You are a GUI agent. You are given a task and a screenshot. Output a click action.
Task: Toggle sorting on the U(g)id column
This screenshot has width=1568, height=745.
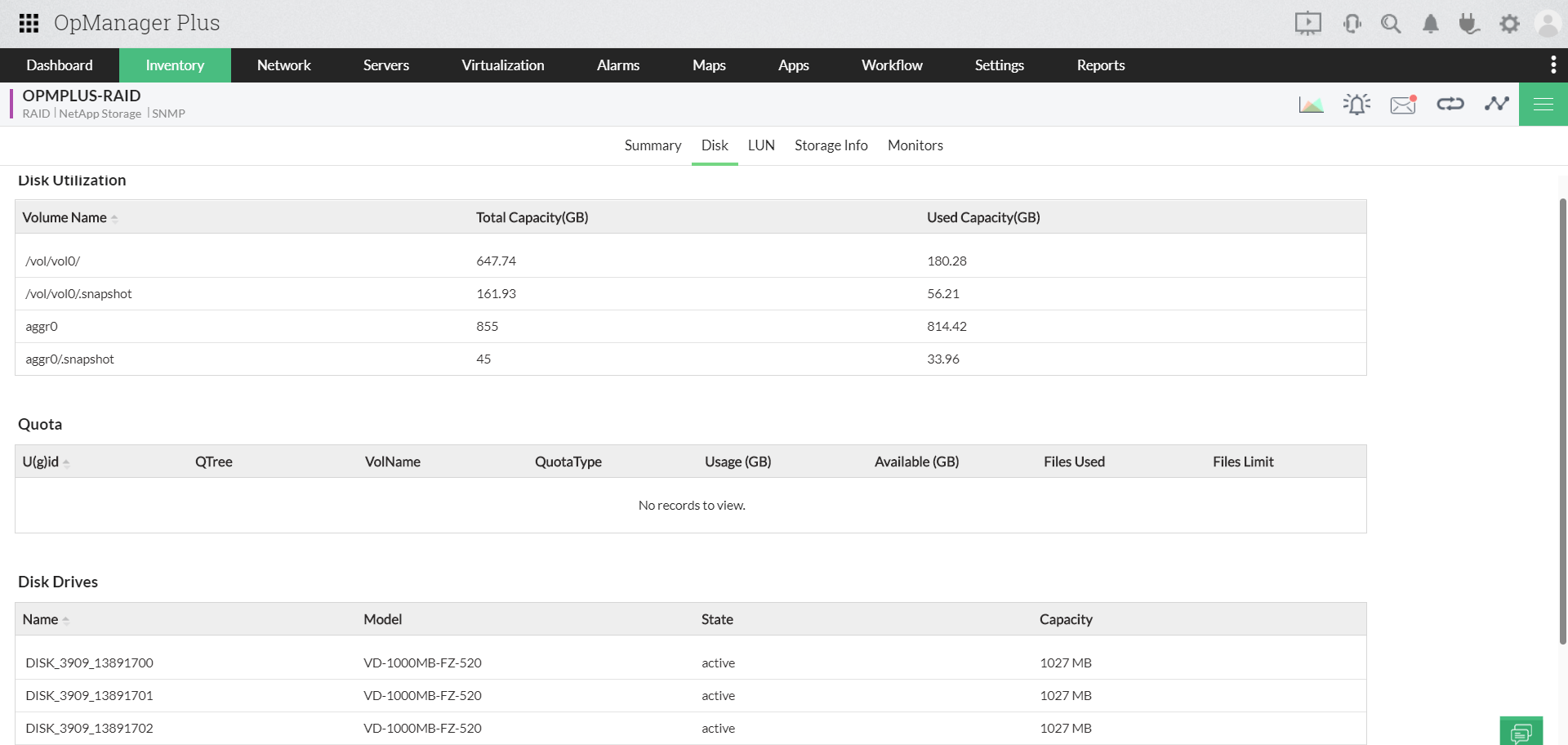click(x=67, y=462)
